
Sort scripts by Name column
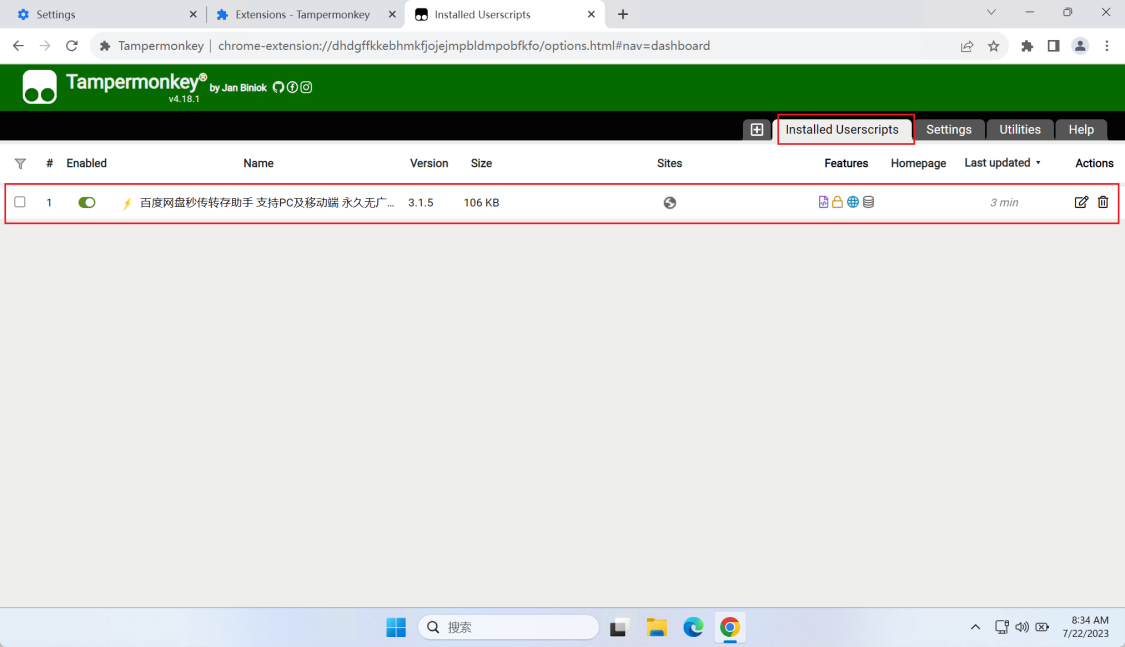pos(258,164)
